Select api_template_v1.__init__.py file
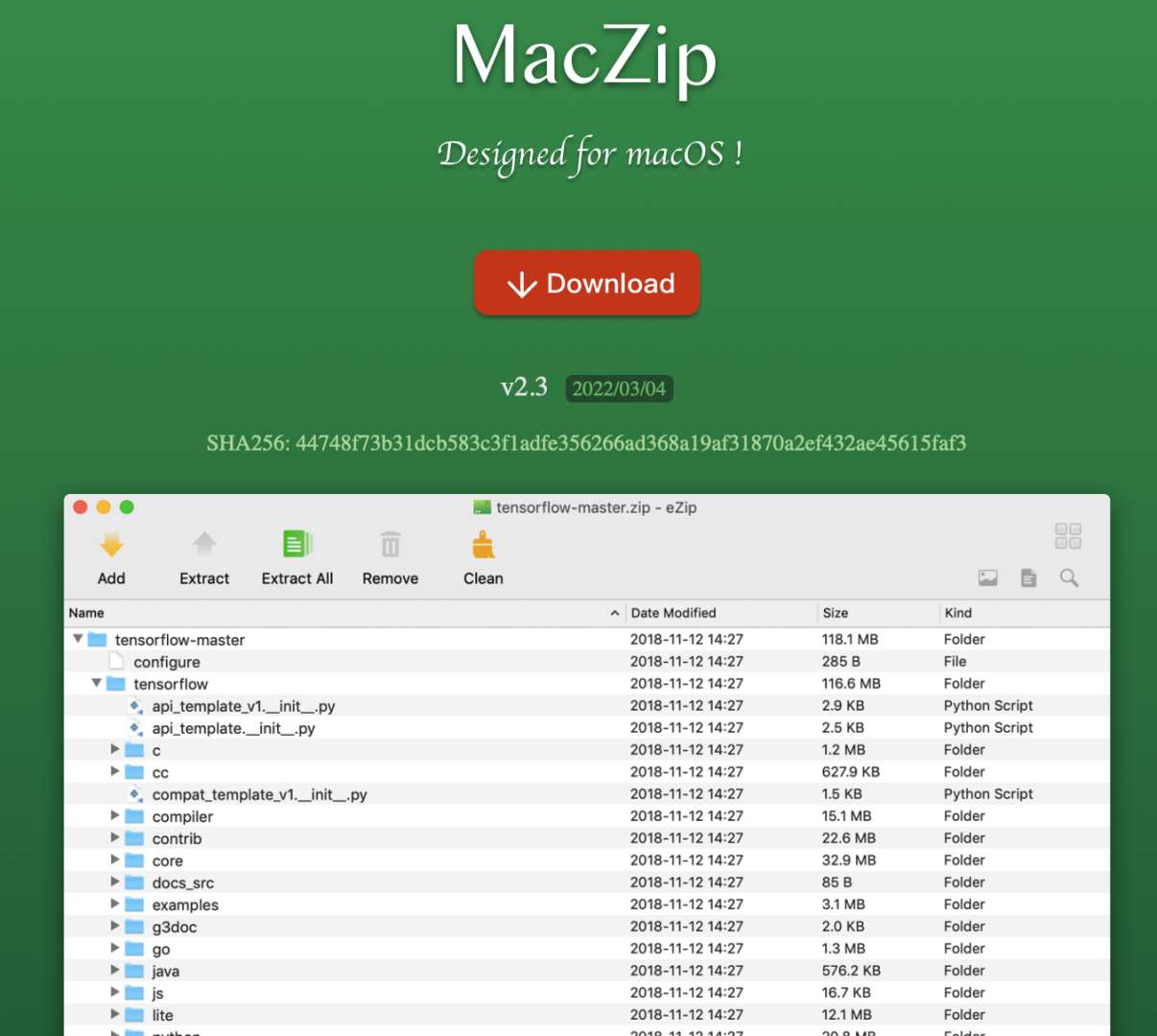Viewport: 1157px width, 1036px height. coord(244,706)
